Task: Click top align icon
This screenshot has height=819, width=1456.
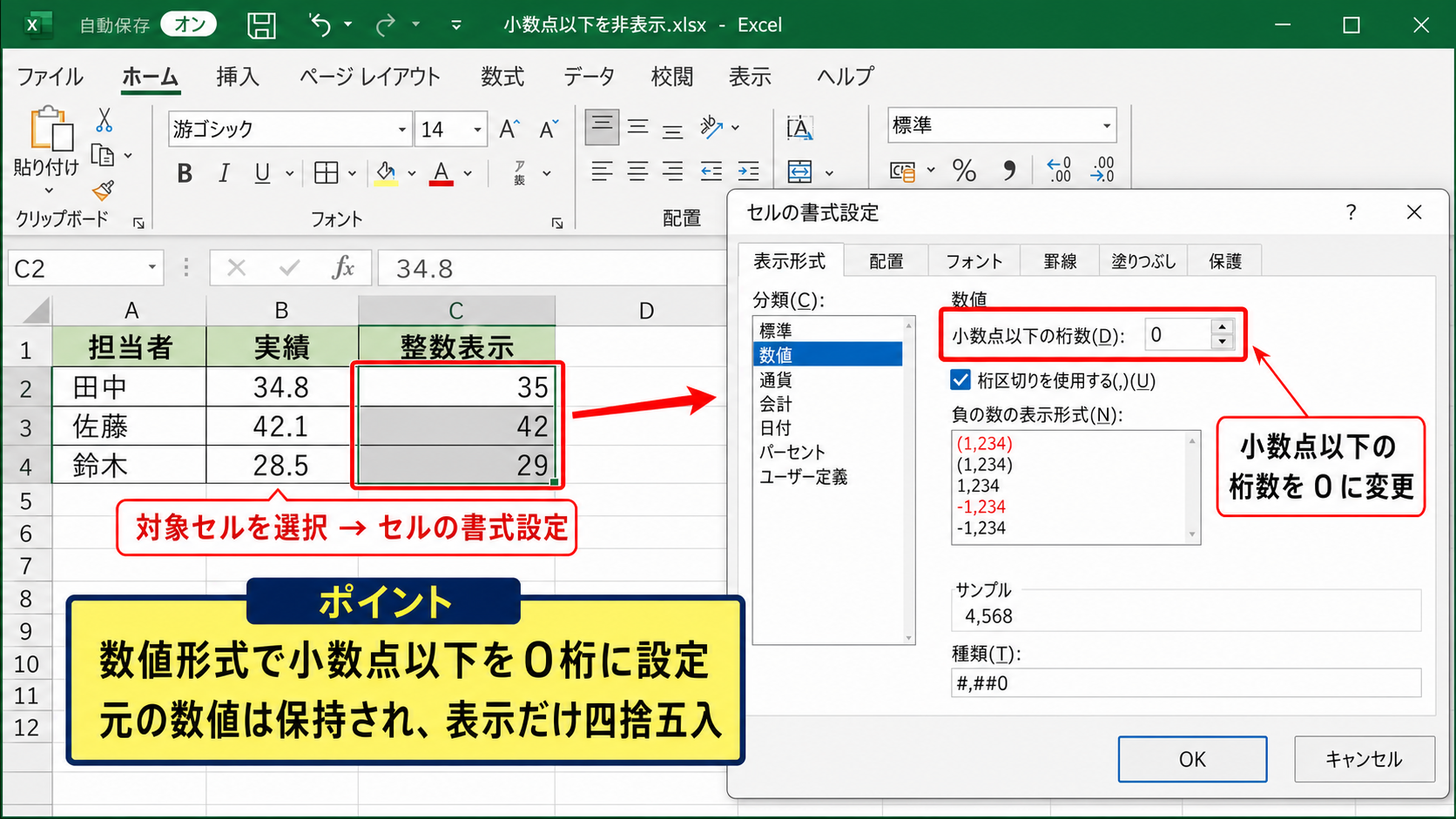Action: (602, 127)
